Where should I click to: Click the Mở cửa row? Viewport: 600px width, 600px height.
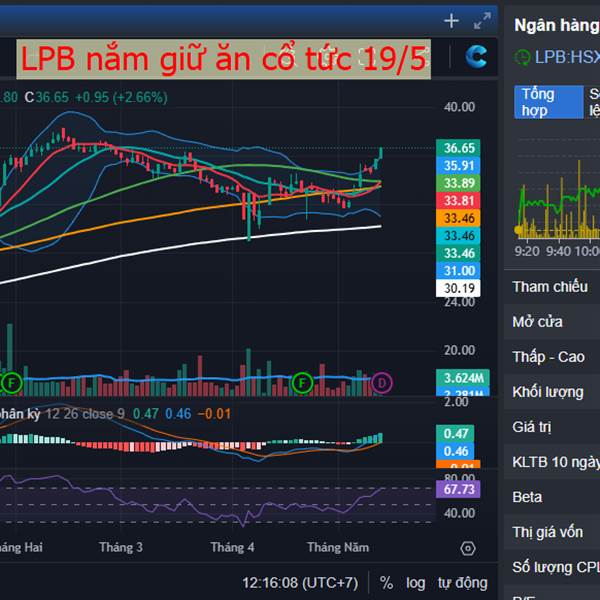point(552,322)
